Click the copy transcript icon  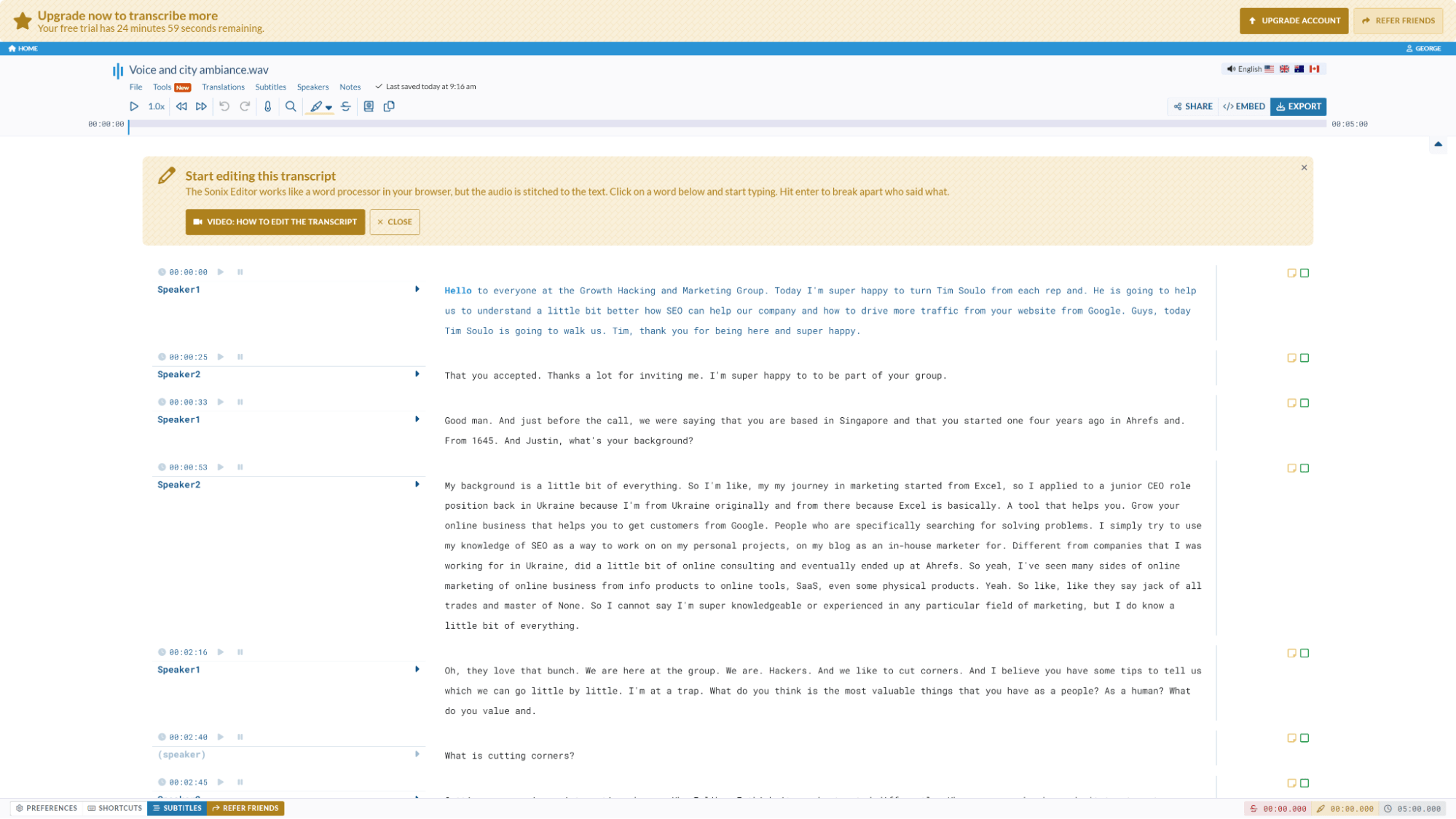coord(389,106)
